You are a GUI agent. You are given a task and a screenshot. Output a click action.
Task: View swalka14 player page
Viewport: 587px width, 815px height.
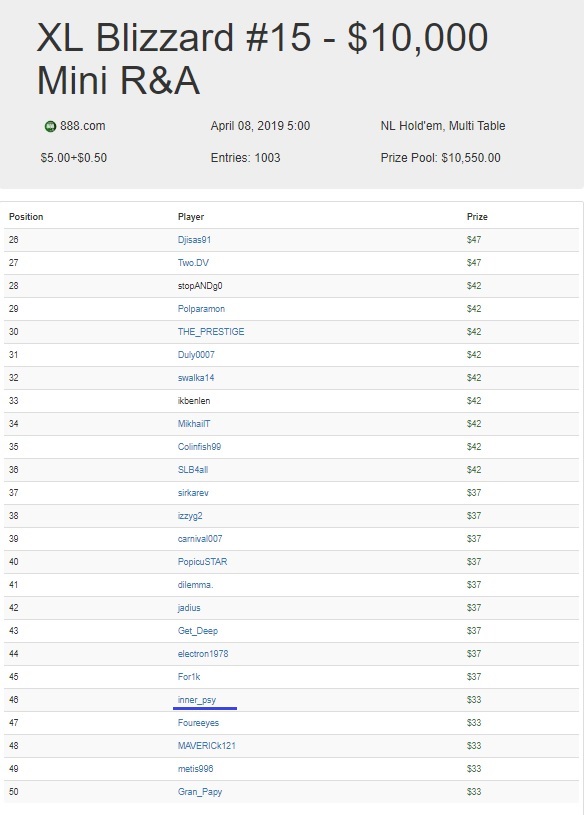pos(195,377)
